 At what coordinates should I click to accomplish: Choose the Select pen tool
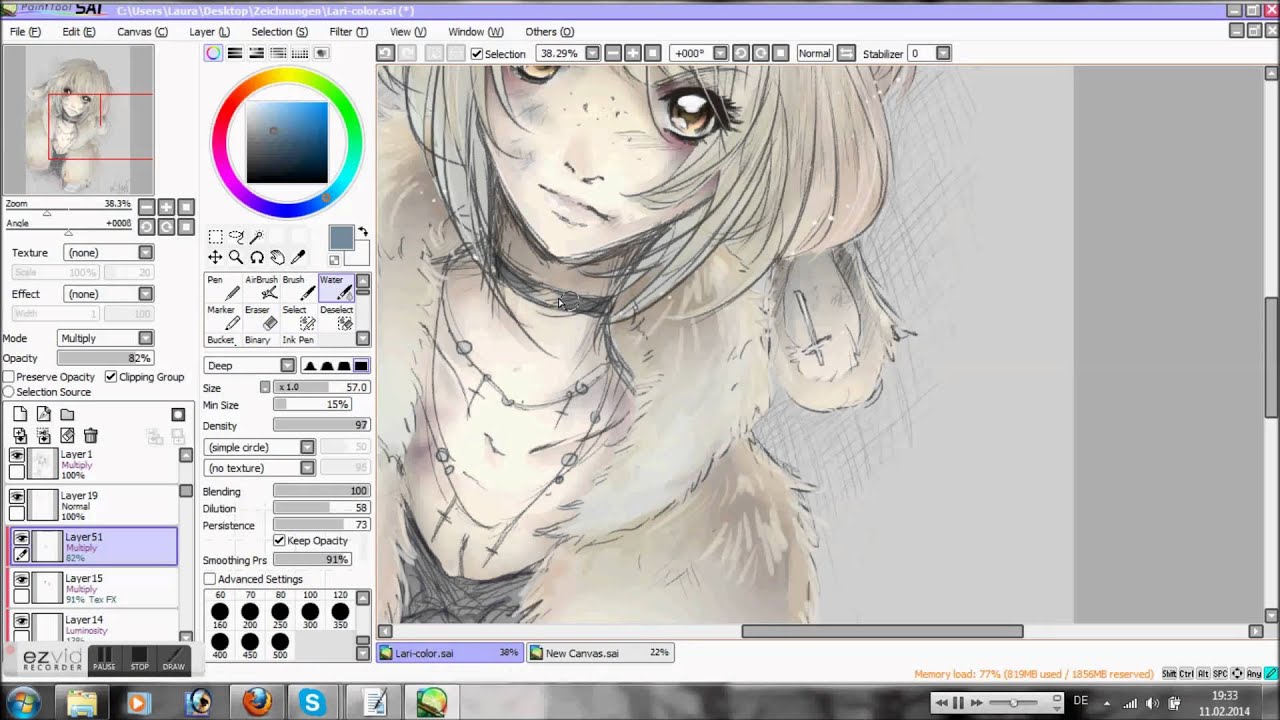coord(299,318)
